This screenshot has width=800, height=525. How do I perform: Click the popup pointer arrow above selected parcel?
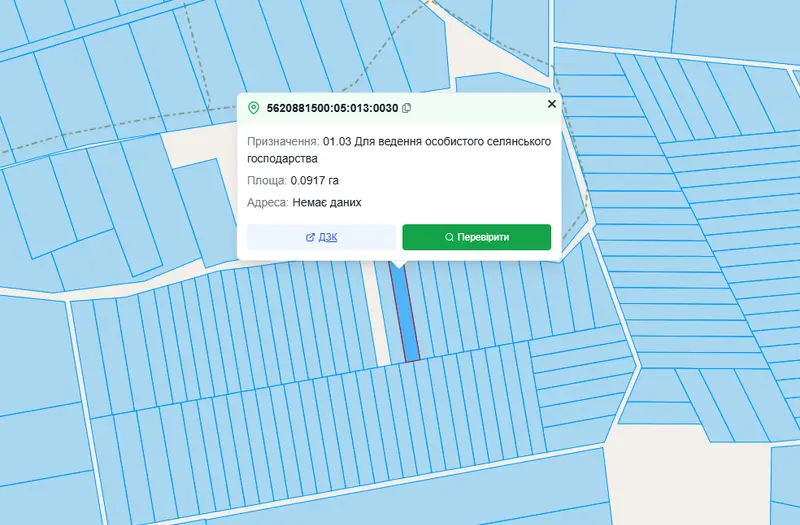[398, 264]
